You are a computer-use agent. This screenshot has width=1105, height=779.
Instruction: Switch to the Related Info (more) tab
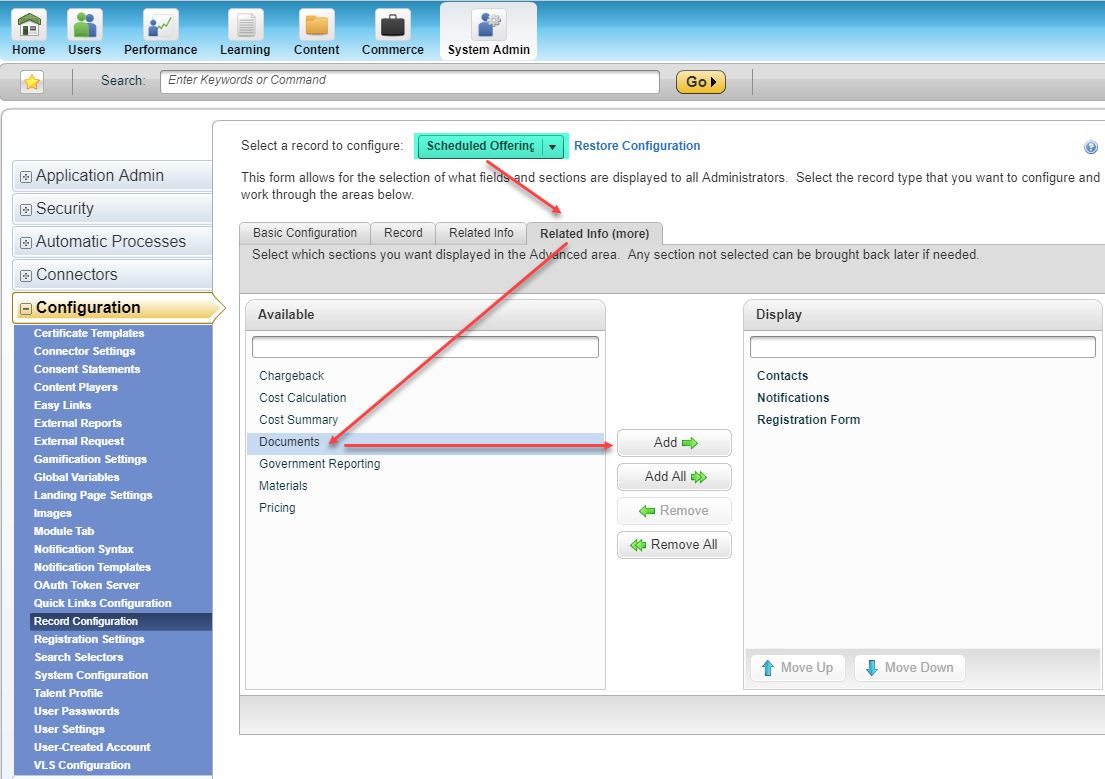click(594, 233)
